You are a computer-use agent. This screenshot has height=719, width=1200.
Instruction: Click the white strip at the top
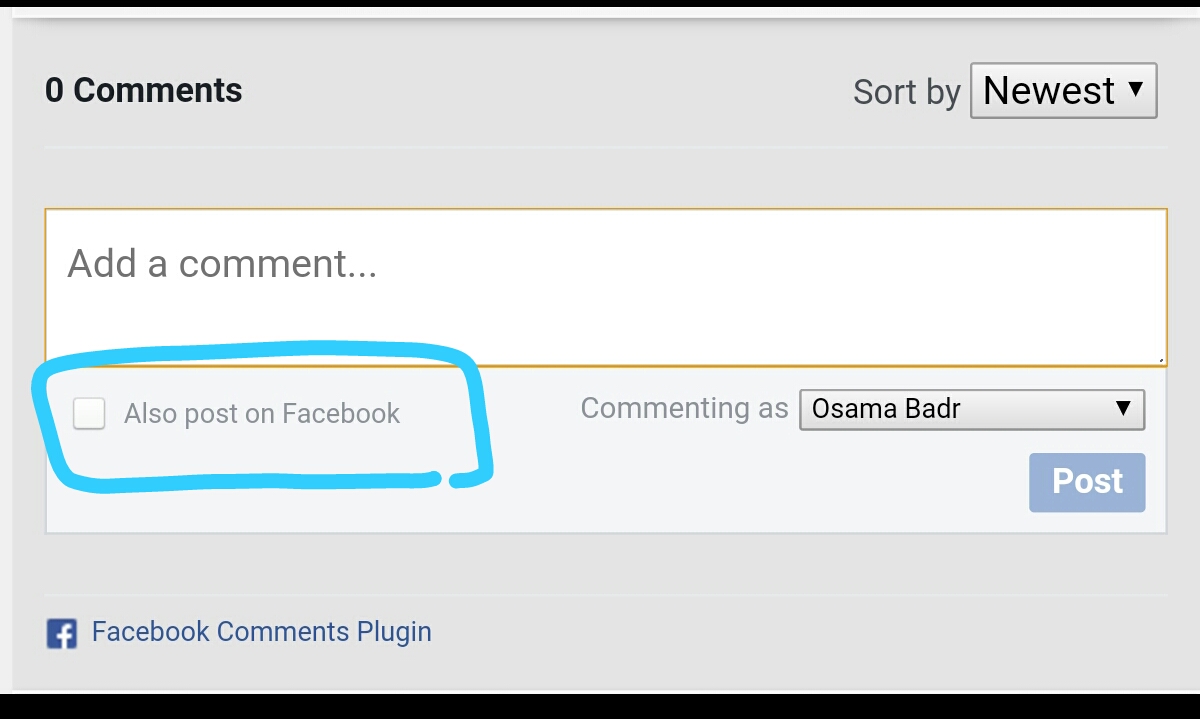[600, 3]
